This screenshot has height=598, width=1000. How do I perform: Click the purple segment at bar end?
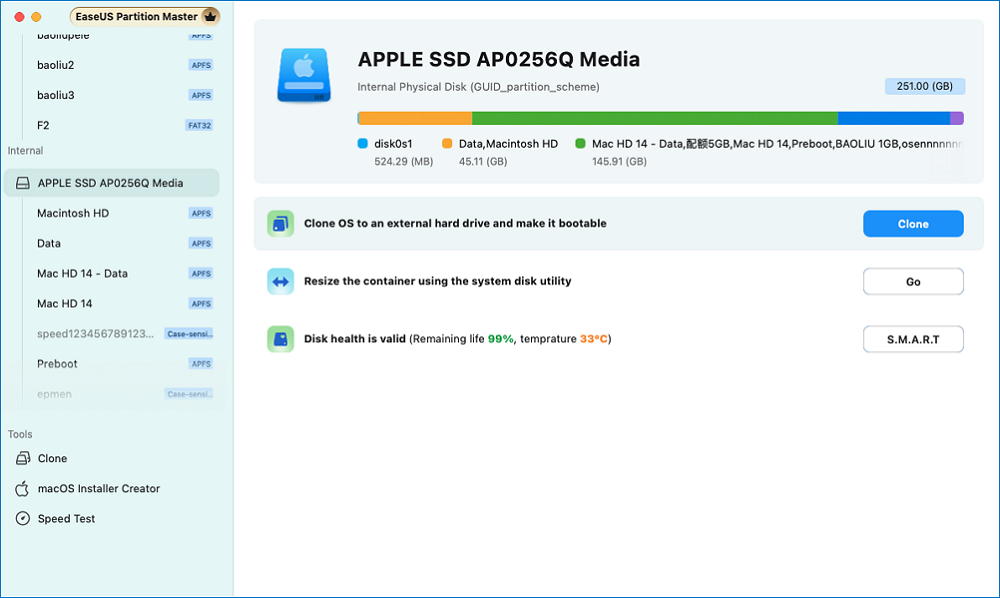(x=957, y=118)
